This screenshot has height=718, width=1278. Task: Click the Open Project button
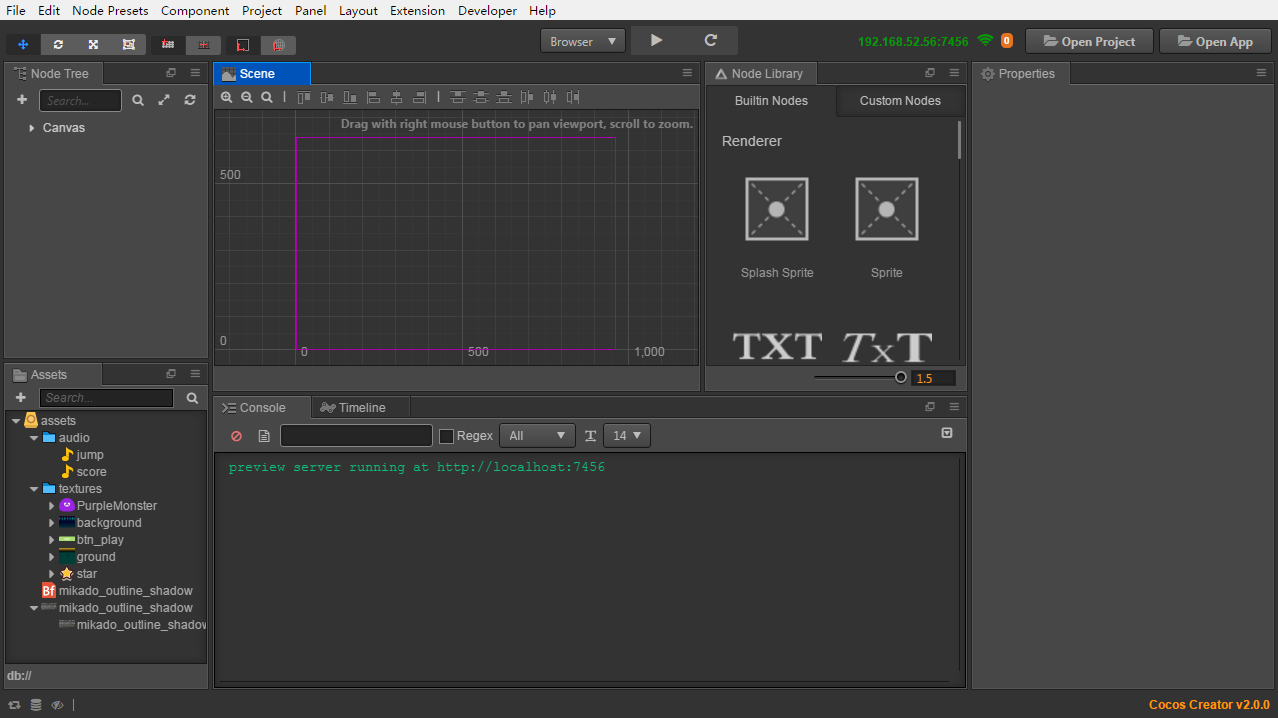[x=1088, y=42]
